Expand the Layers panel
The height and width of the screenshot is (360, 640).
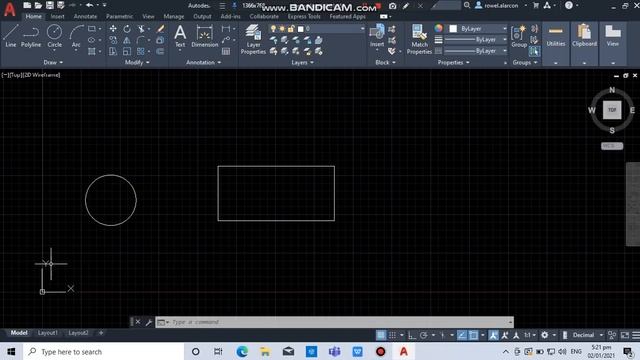pos(302,62)
